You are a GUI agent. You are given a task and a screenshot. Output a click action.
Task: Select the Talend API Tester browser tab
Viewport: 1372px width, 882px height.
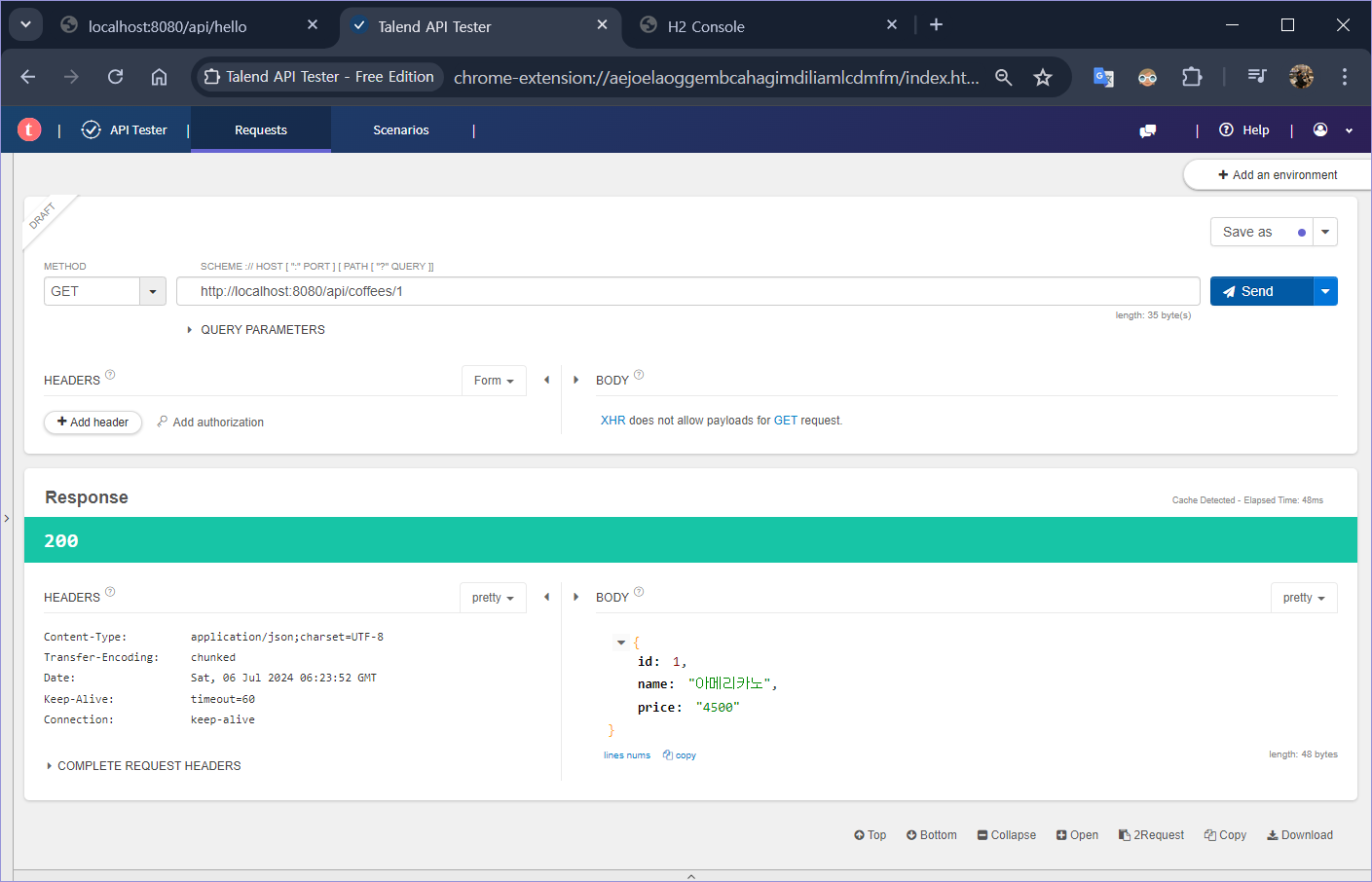(480, 26)
